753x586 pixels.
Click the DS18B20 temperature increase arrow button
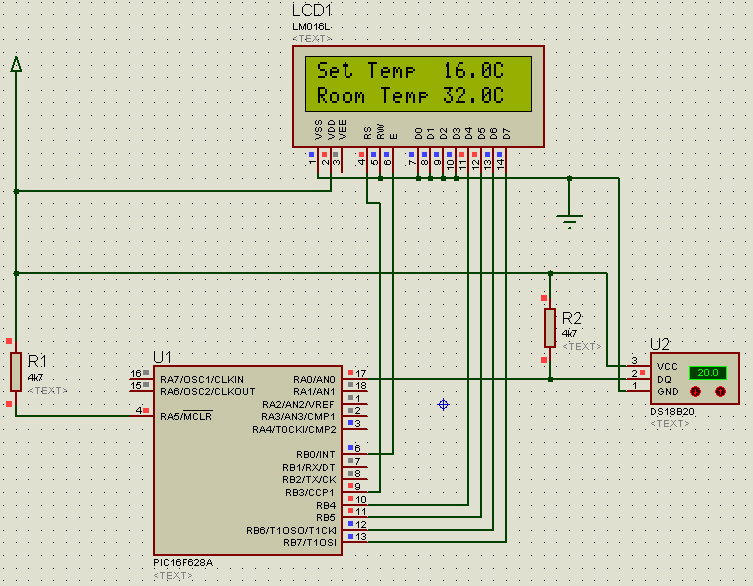[720, 392]
